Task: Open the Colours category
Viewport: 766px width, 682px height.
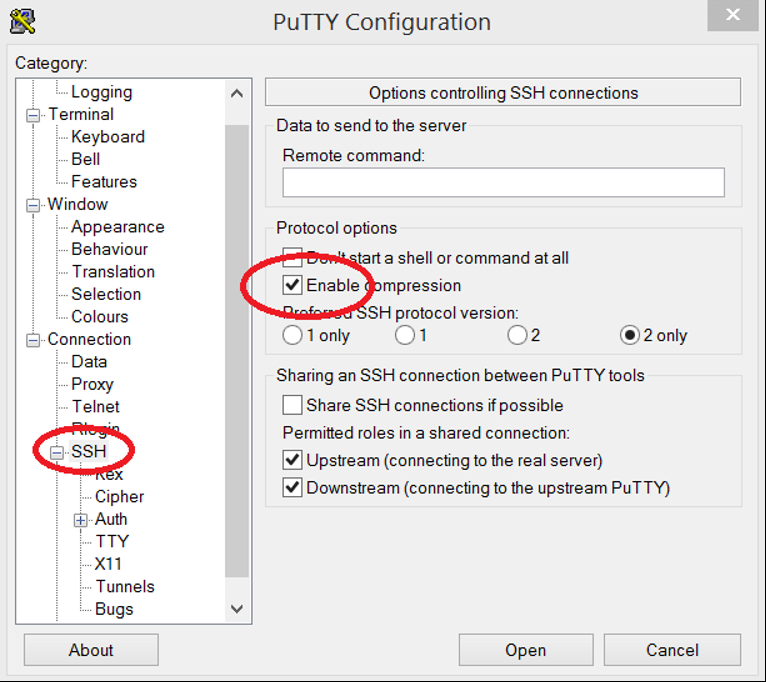Action: coord(100,317)
